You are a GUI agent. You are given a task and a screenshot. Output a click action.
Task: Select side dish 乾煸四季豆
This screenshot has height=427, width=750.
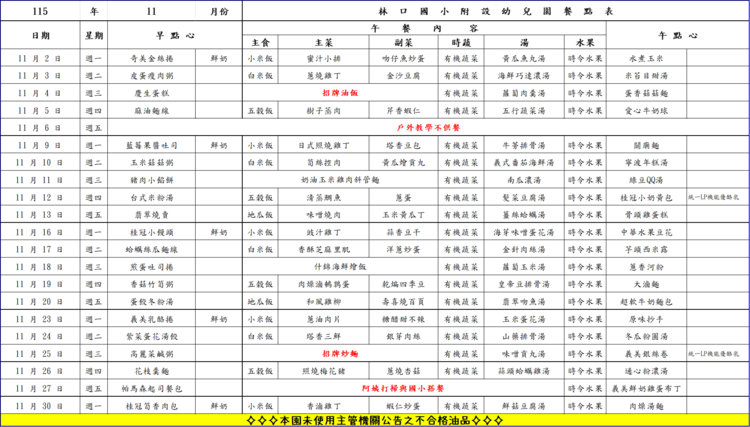click(x=403, y=284)
